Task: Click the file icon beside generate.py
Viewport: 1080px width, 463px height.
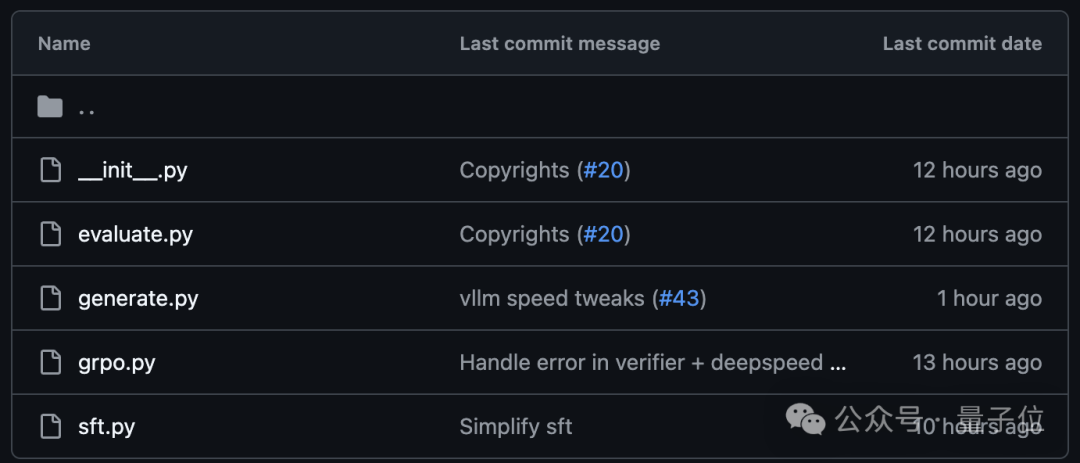Action: point(50,298)
